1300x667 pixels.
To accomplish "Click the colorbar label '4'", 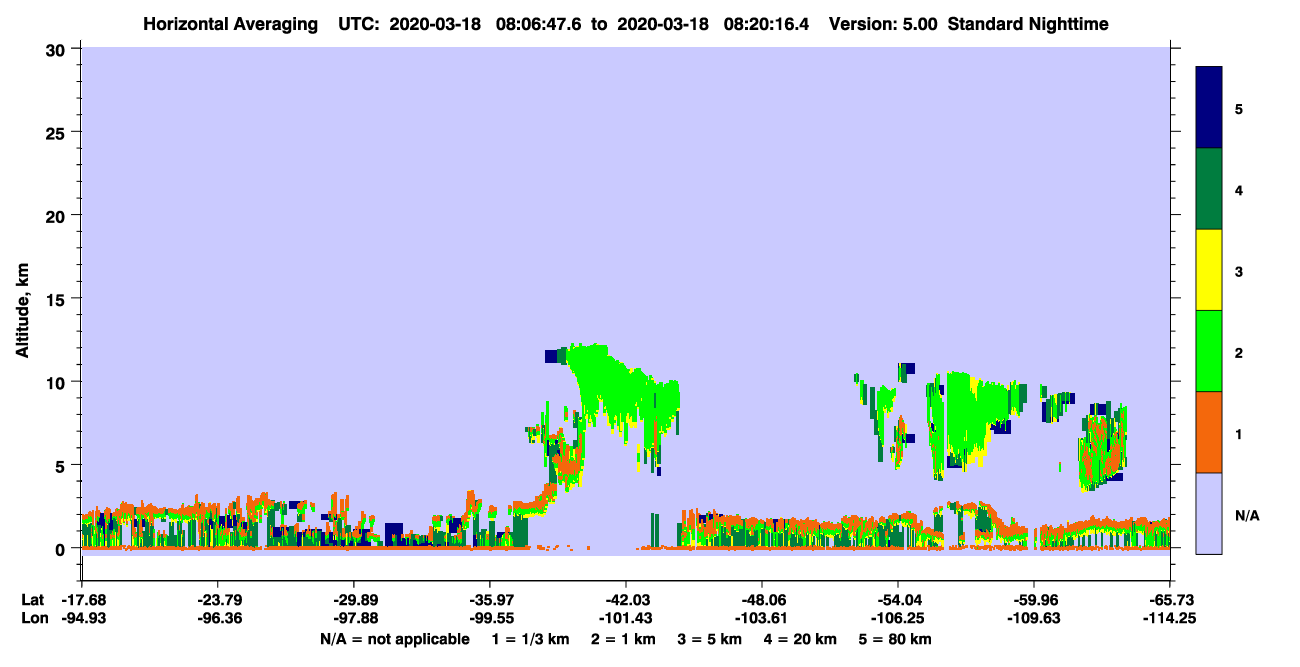I will (x=1239, y=190).
